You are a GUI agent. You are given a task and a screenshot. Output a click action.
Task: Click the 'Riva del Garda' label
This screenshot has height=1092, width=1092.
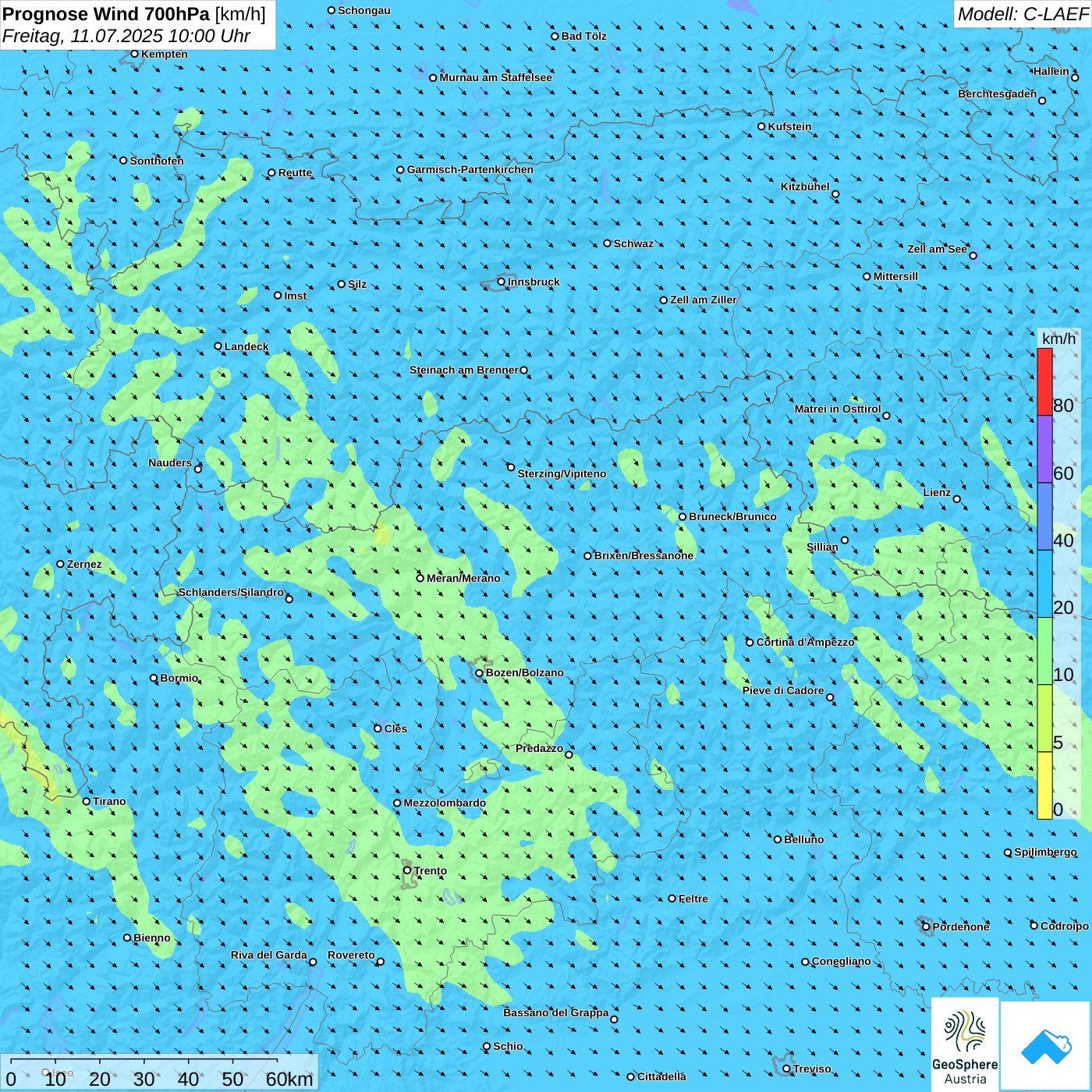(269, 955)
